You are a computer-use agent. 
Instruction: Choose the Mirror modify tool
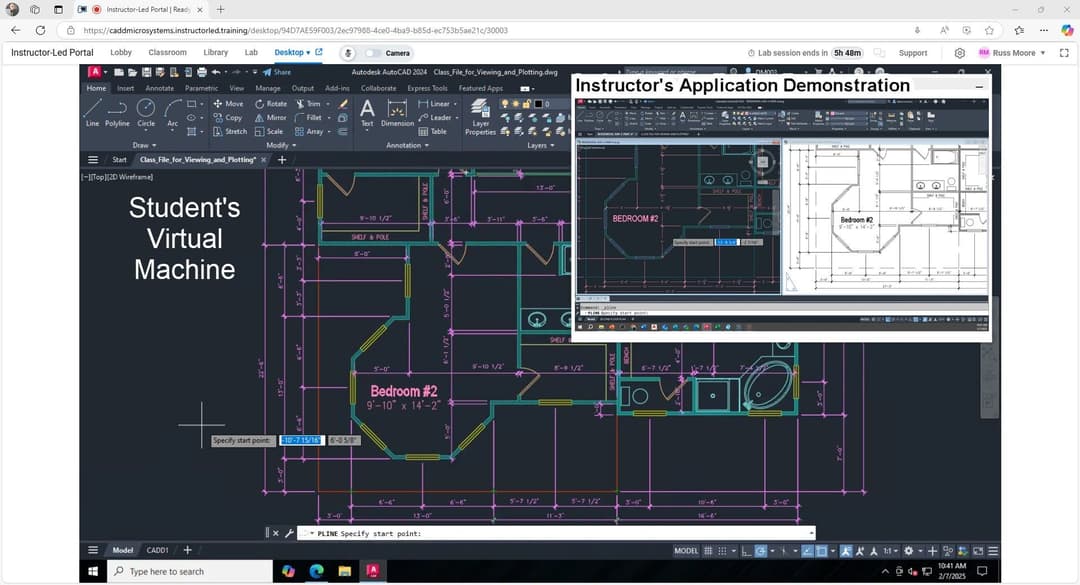270,117
